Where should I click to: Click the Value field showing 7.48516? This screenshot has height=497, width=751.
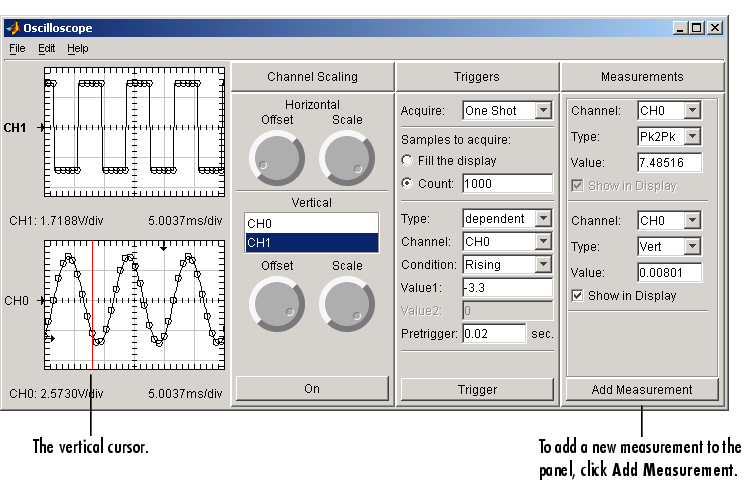pyautogui.click(x=670, y=162)
